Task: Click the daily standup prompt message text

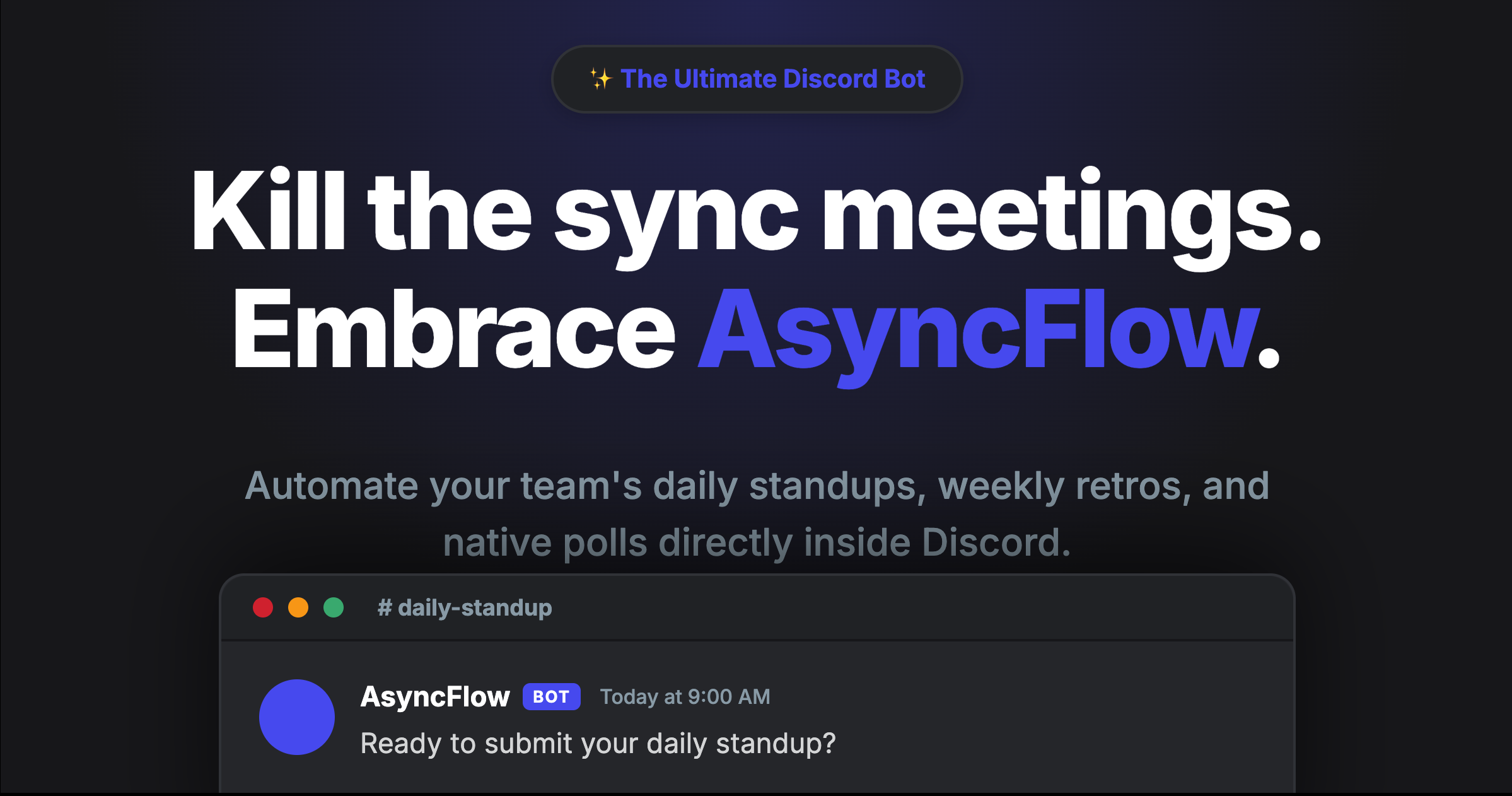Action: pos(598,743)
